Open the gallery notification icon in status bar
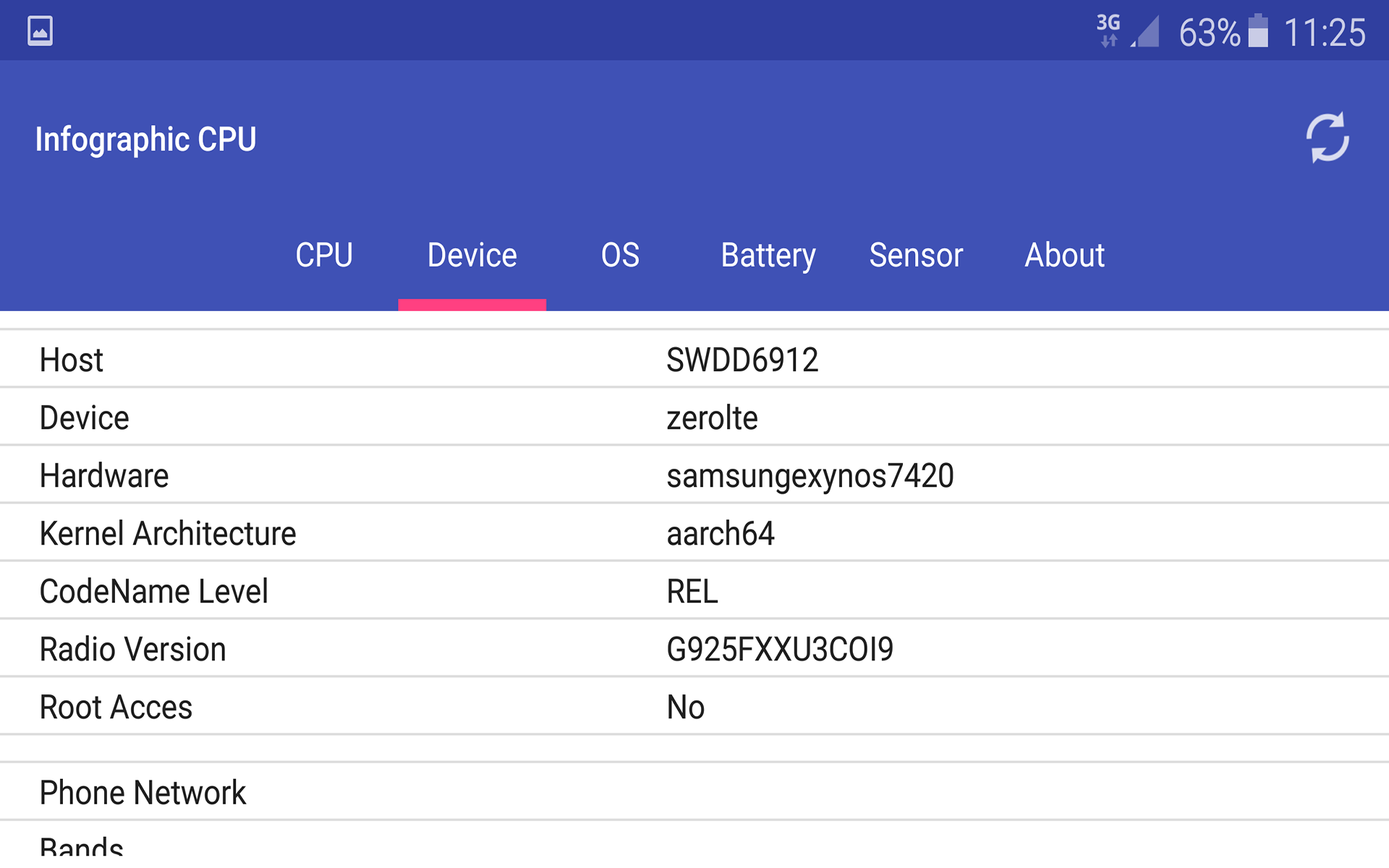Image resolution: width=1389 pixels, height=868 pixels. tap(40, 30)
